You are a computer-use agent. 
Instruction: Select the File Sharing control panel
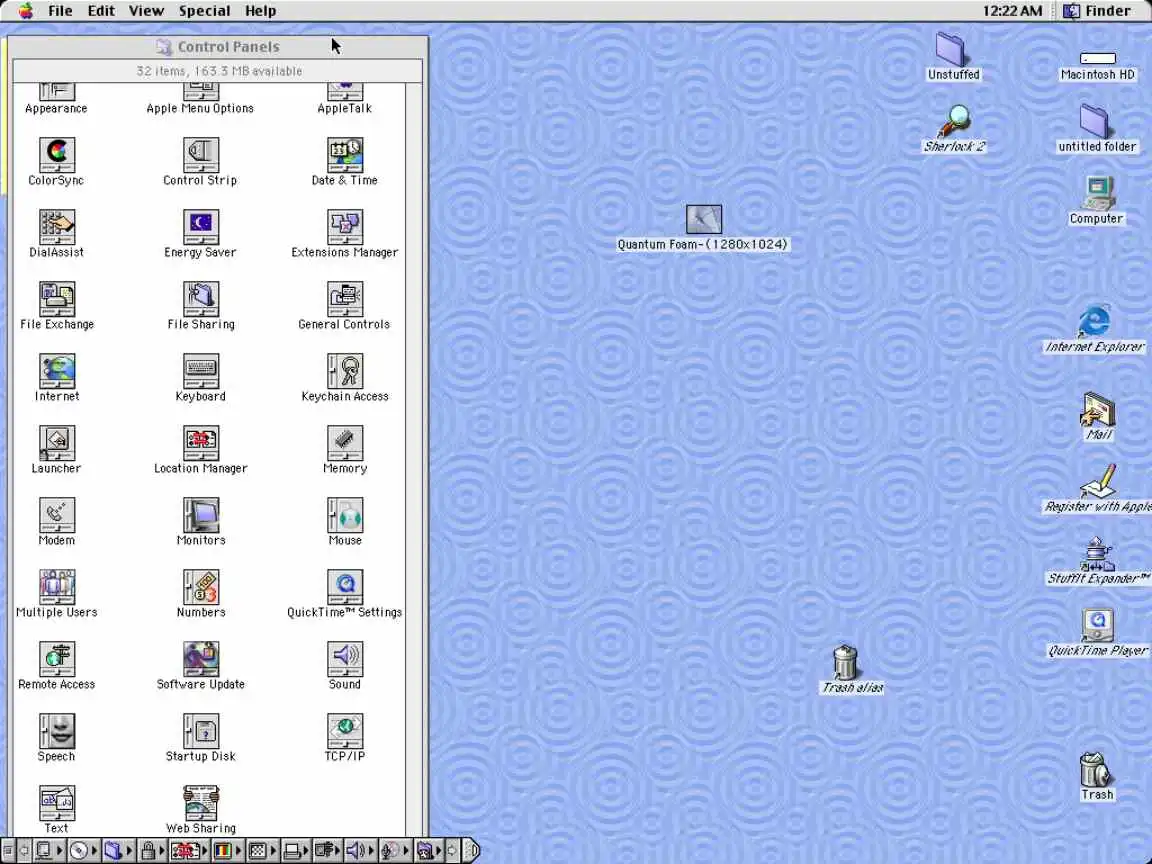point(201,299)
